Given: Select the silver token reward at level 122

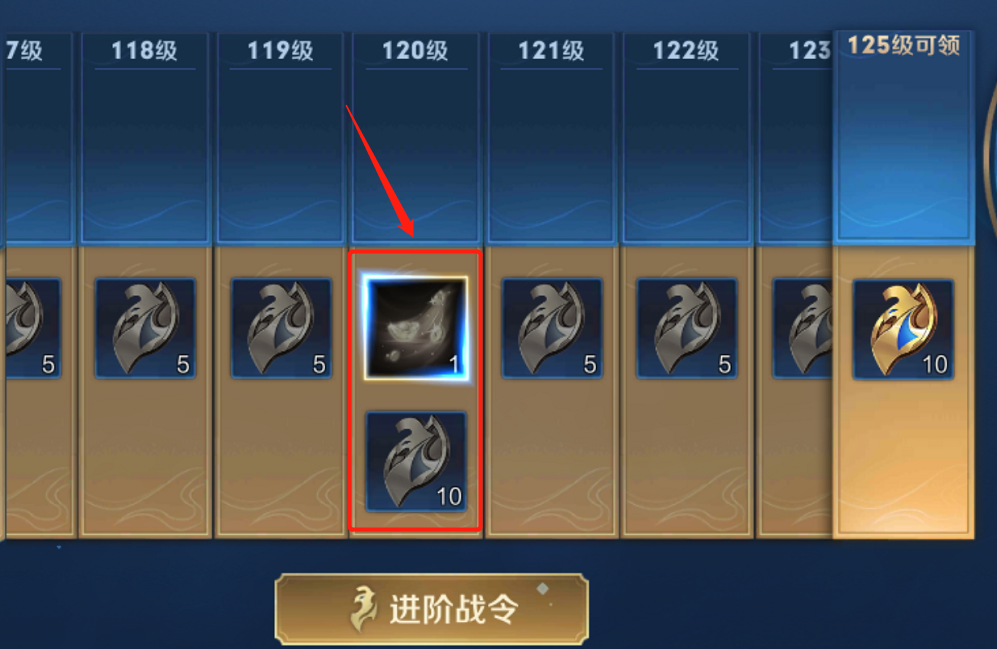Looking at the screenshot, I should pos(687,328).
